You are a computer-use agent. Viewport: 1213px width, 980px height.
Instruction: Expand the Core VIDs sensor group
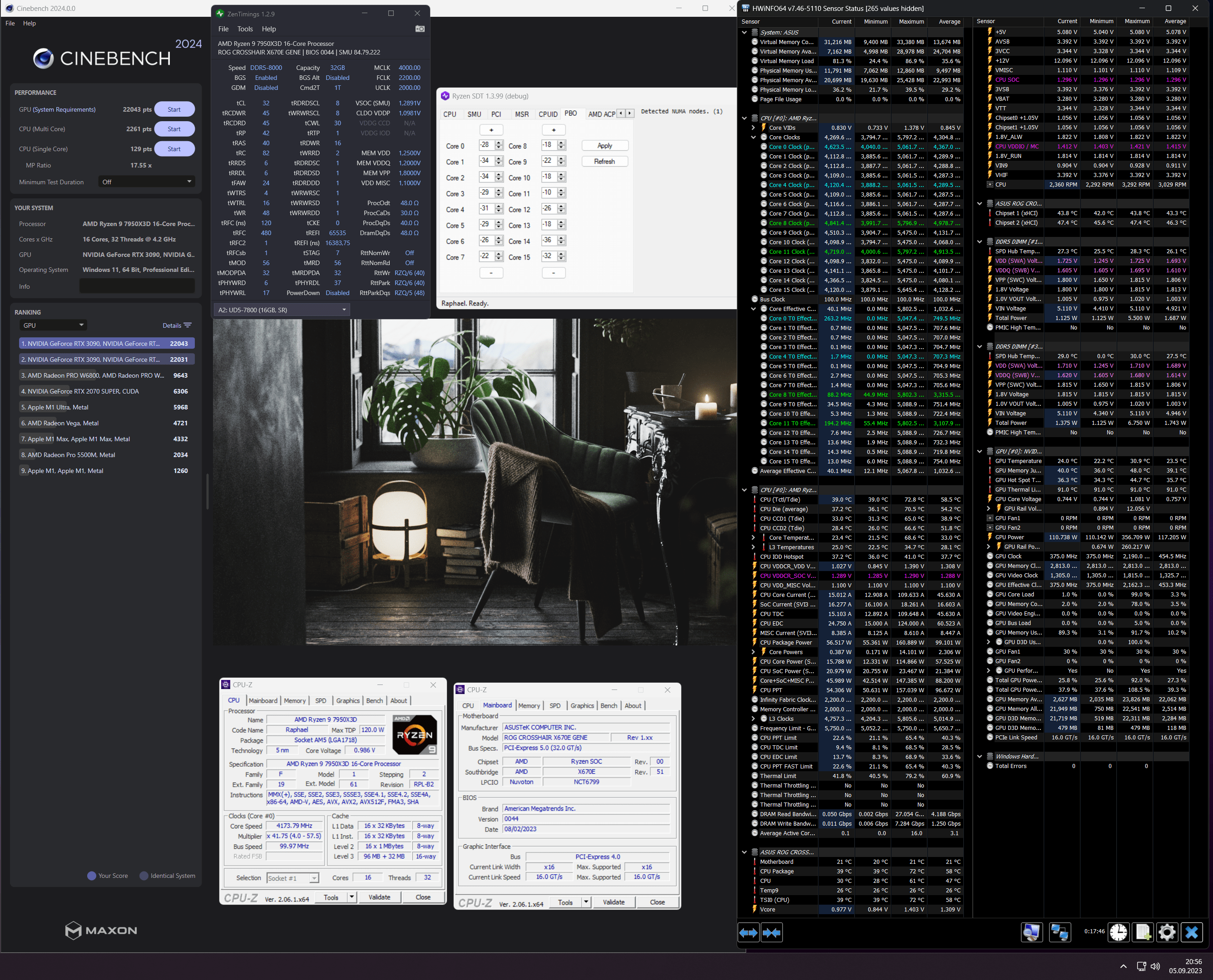pyautogui.click(x=753, y=128)
